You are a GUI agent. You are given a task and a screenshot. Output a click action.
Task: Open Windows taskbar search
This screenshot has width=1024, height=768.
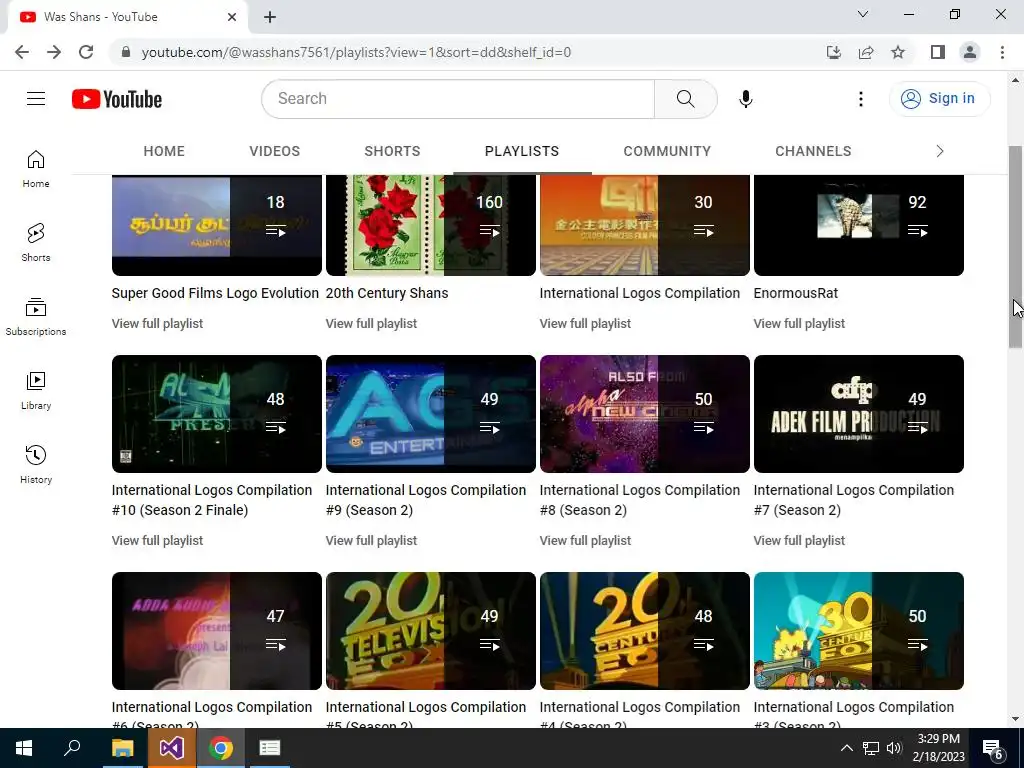tap(72, 748)
